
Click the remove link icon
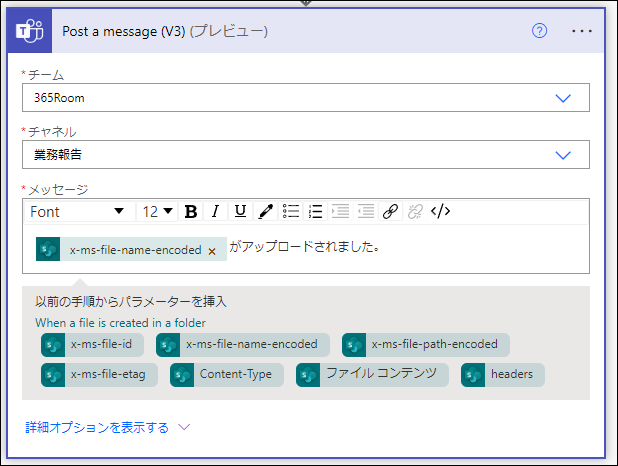coord(415,211)
